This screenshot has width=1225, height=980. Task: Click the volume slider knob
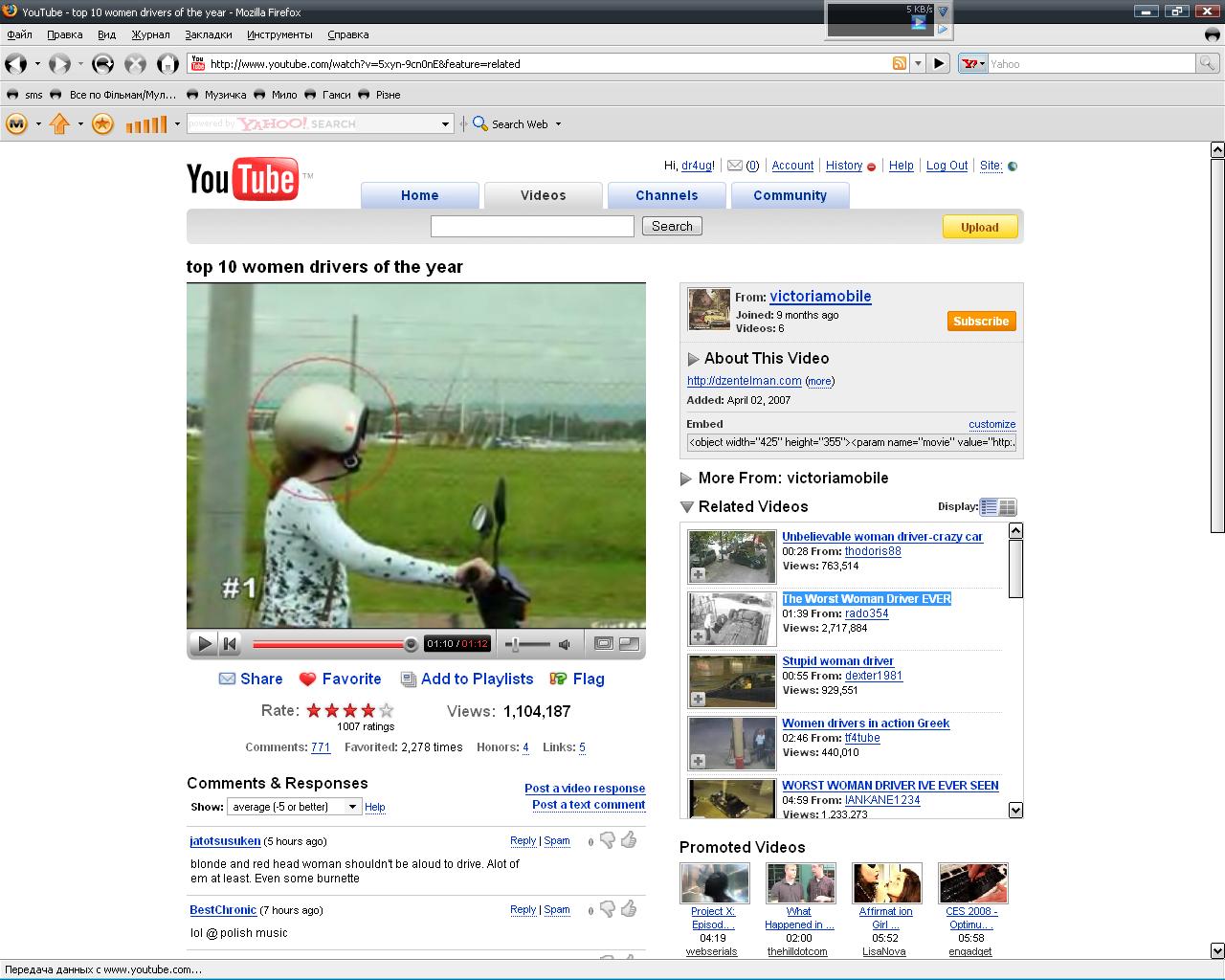point(516,644)
